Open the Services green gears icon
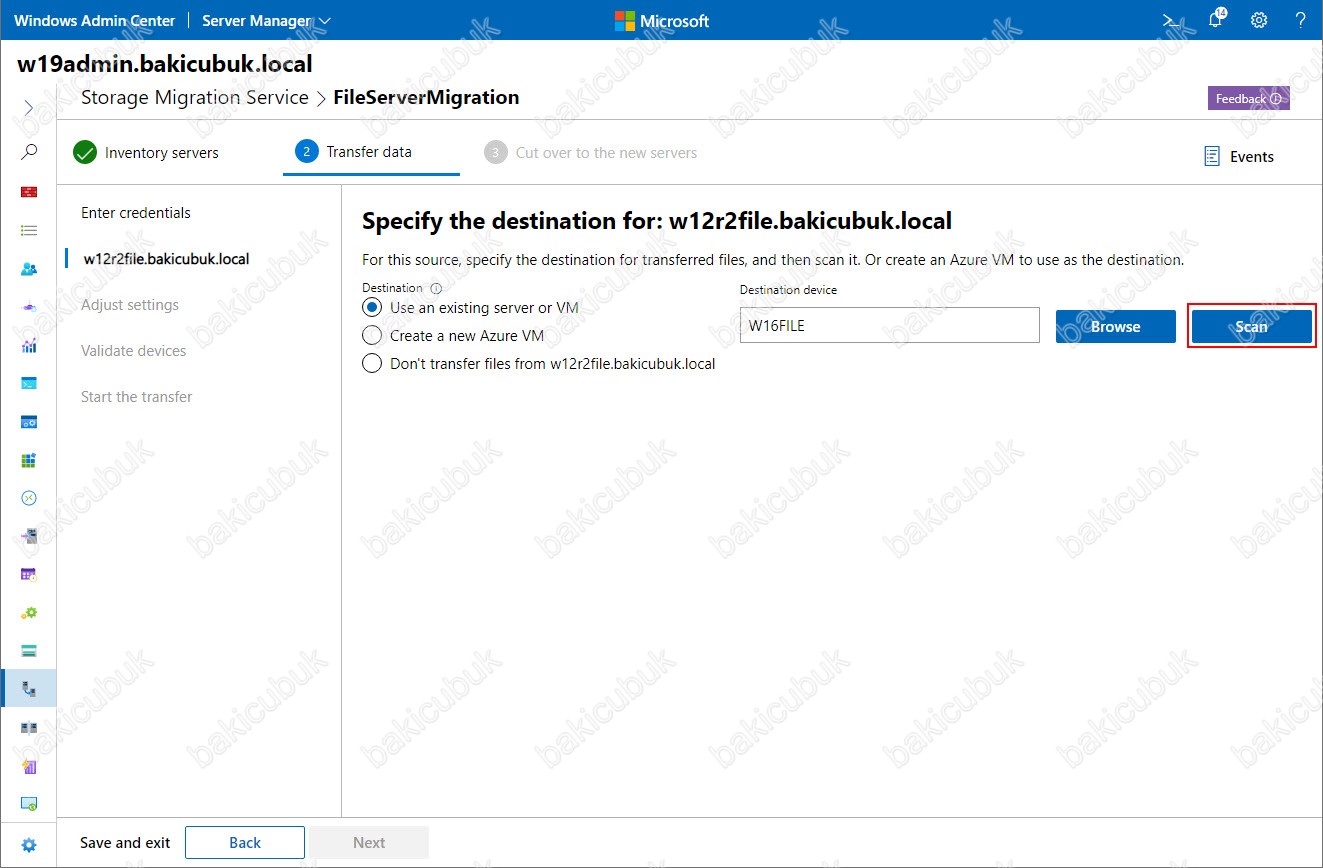 29,612
